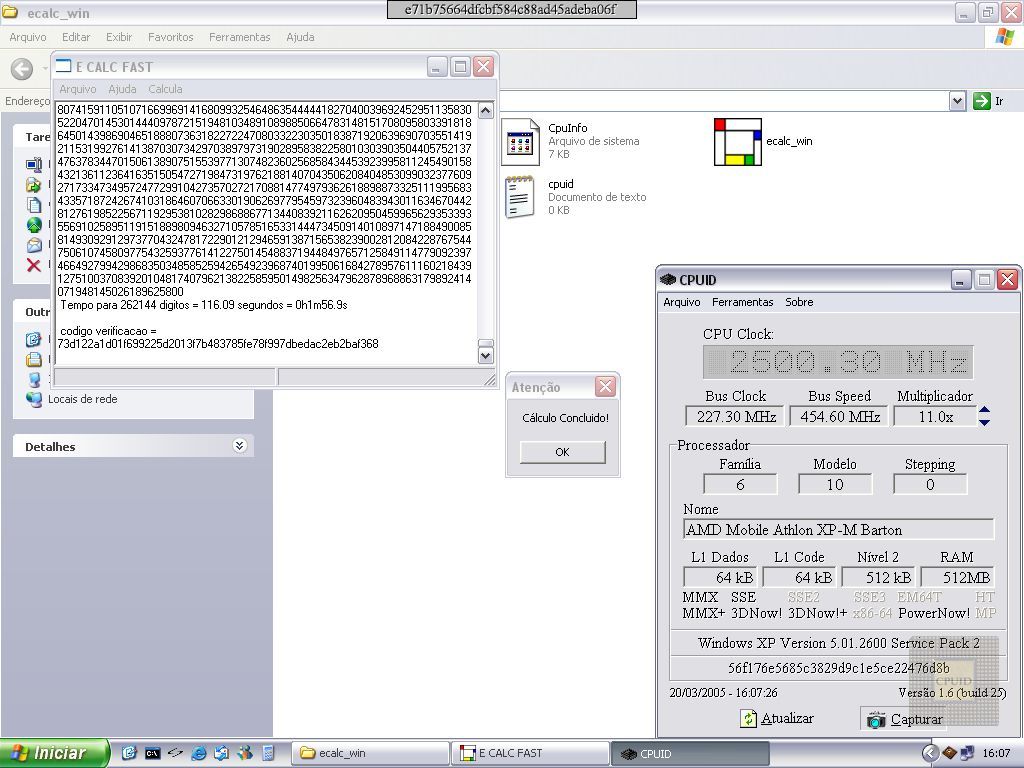Increase the Multiplicador value with up arrow

tap(985, 410)
